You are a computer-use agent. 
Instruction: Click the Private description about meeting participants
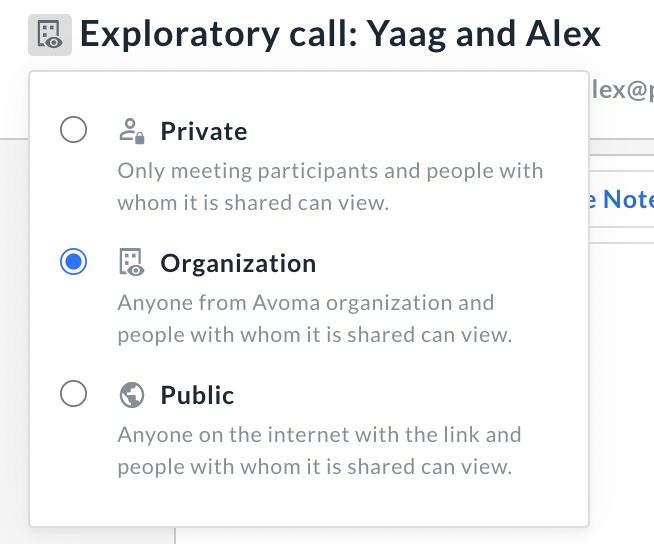(330, 186)
